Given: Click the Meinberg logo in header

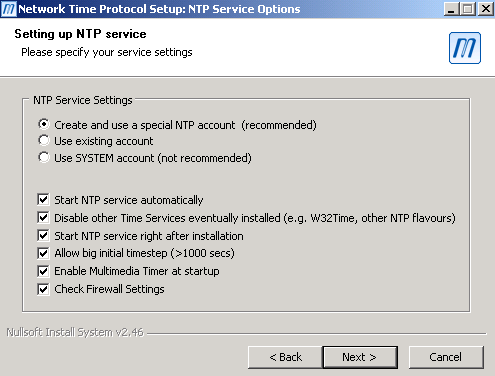Looking at the screenshot, I should point(465,48).
